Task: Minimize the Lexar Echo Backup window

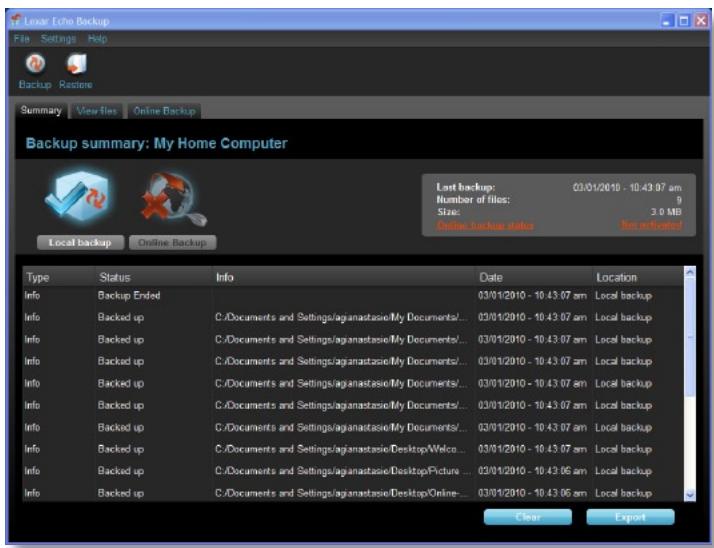Action: pos(667,20)
